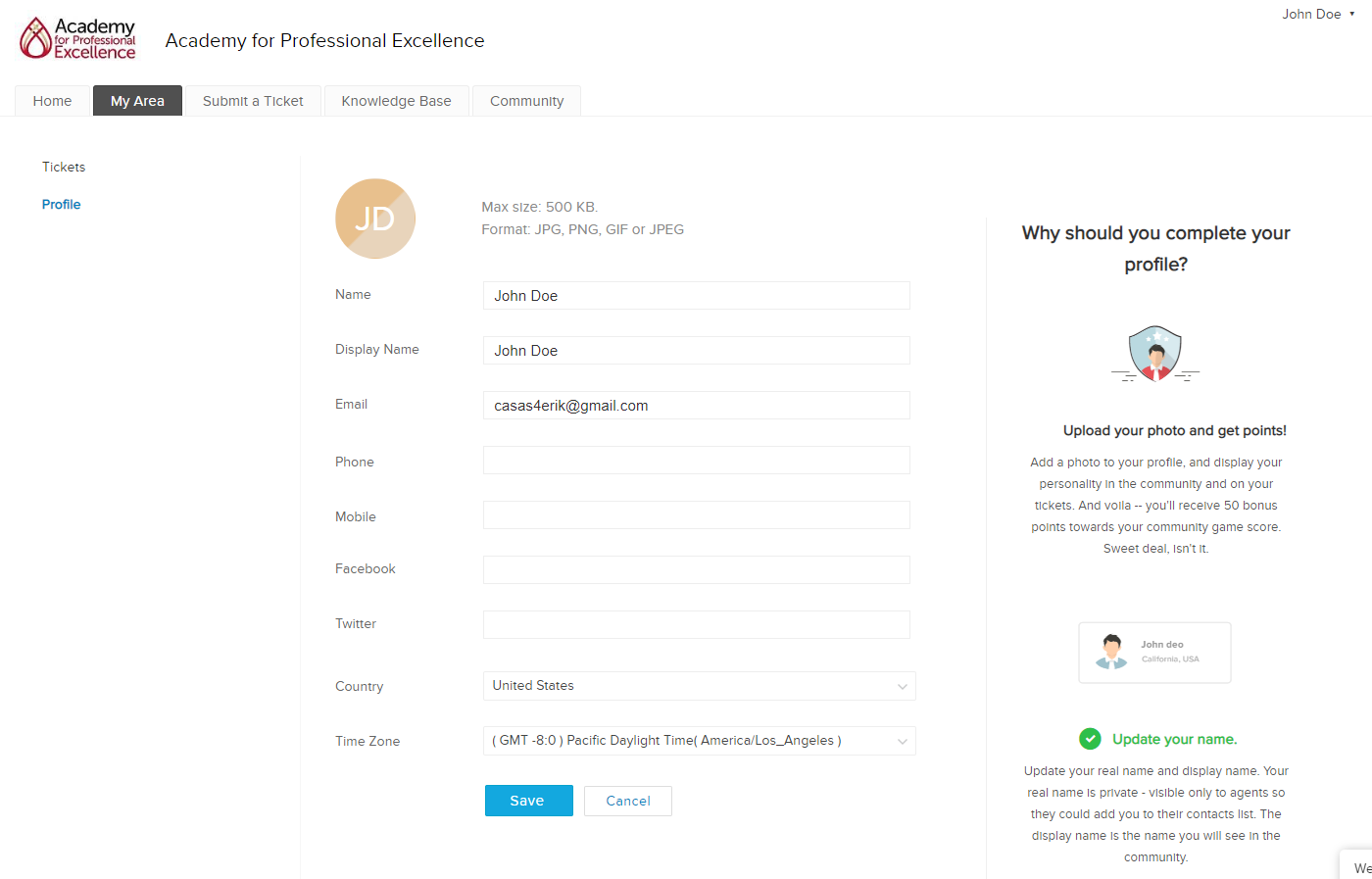Open the Community tab

[526, 101]
